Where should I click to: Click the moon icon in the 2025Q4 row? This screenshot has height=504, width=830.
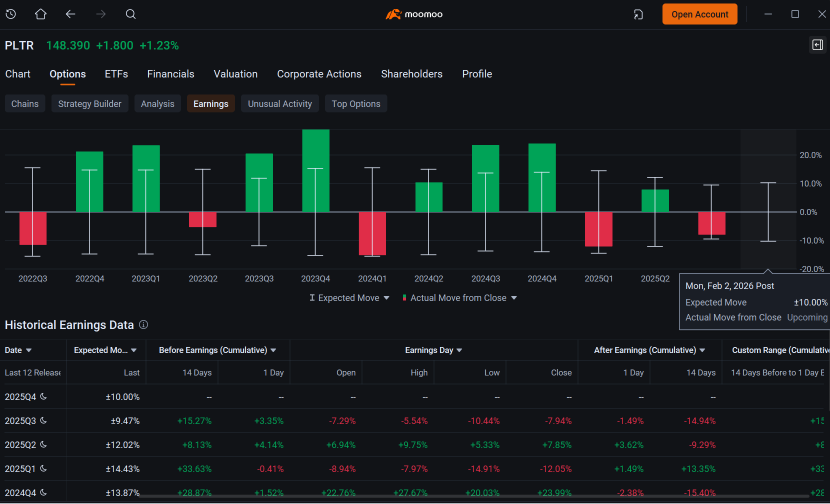click(x=43, y=397)
